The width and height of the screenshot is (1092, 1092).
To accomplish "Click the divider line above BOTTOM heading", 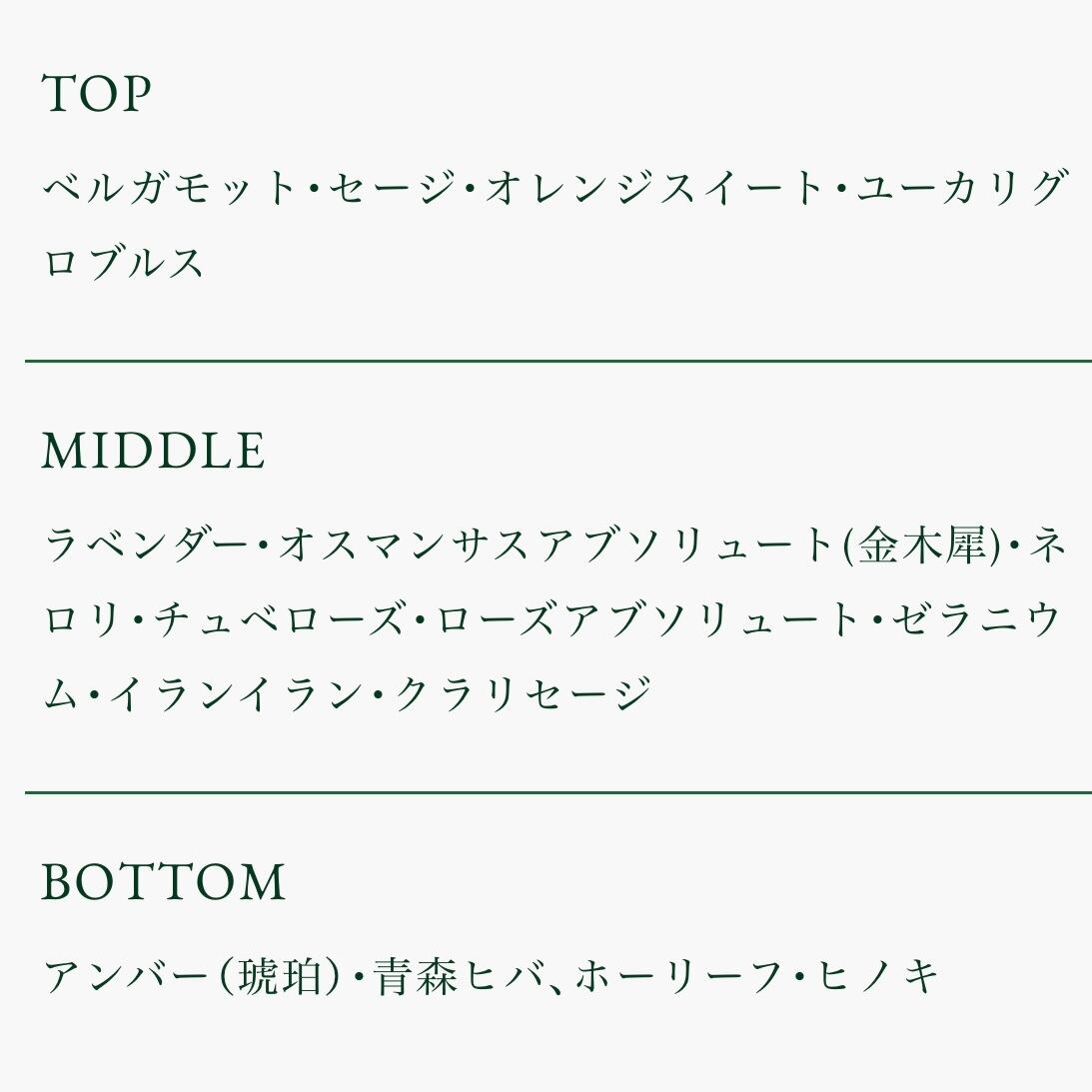I will pyautogui.click(x=557, y=791).
